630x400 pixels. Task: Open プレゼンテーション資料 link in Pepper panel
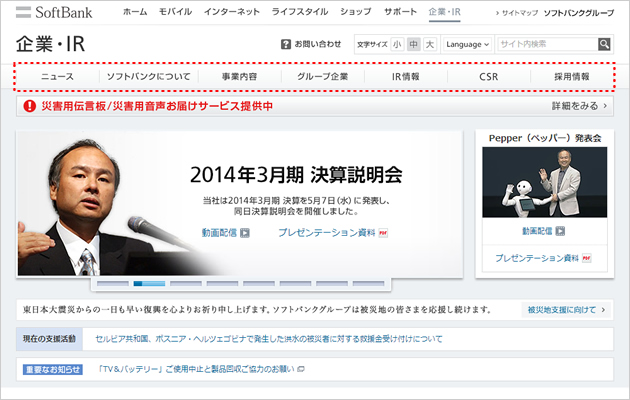pyautogui.click(x=537, y=258)
